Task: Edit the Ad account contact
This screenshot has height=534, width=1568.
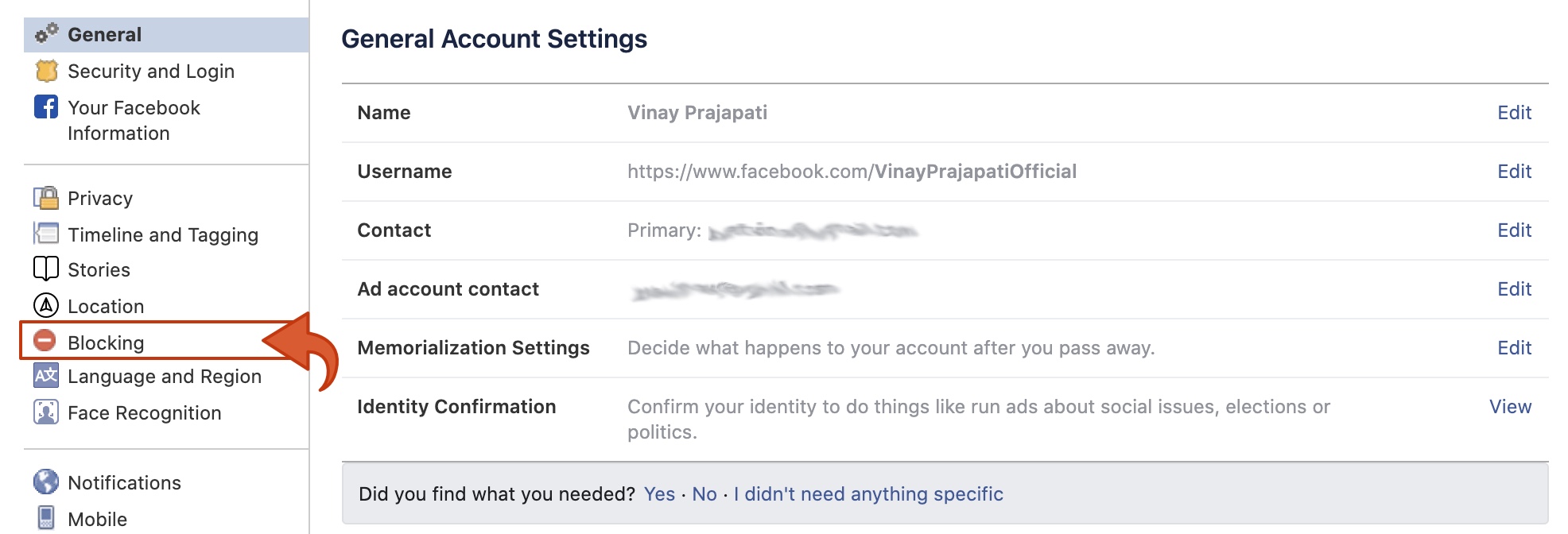Action: [x=1514, y=288]
